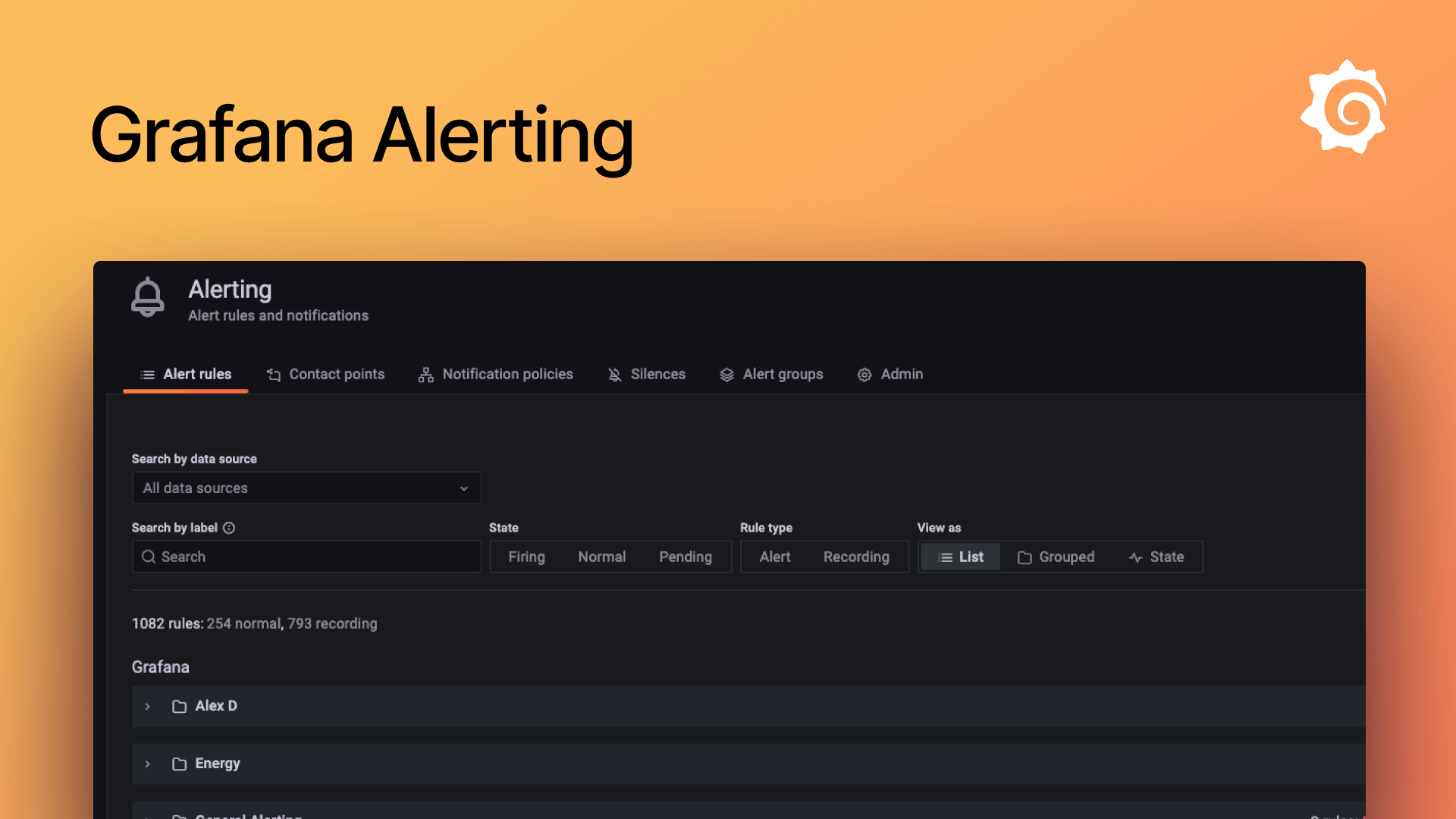This screenshot has width=1456, height=819.
Task: Open the Silences tab
Action: [x=657, y=374]
